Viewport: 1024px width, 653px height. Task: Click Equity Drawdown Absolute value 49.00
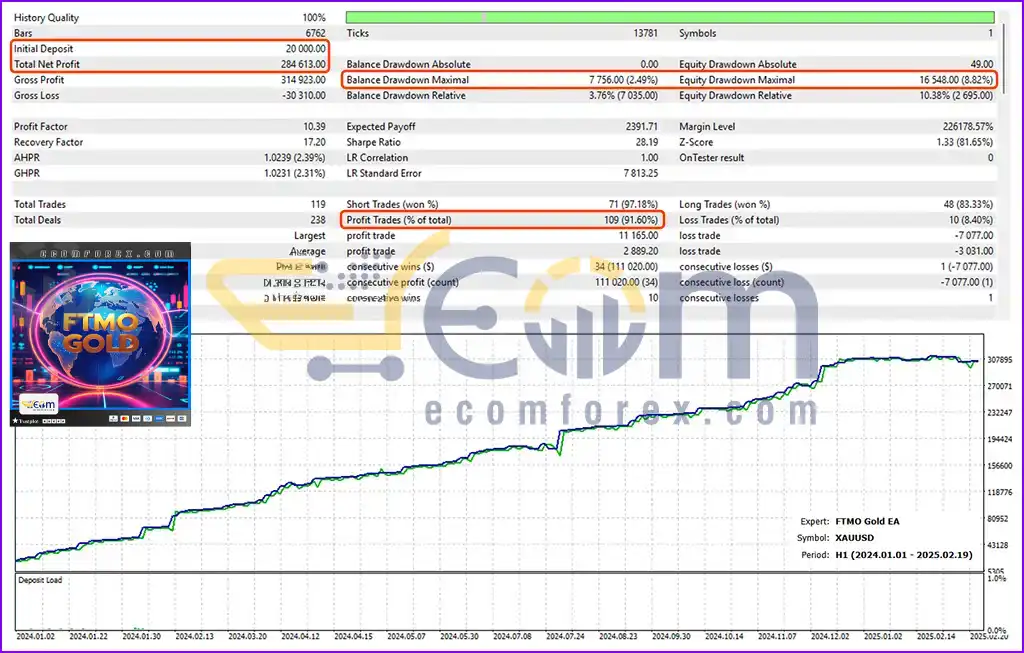point(982,65)
